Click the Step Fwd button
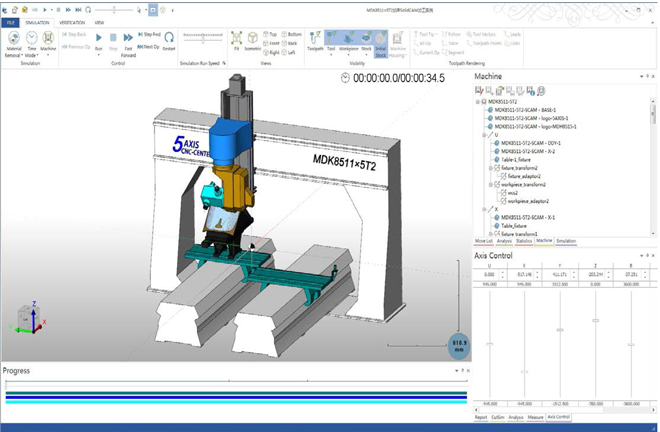This screenshot has height=432, width=660. [x=151, y=34]
